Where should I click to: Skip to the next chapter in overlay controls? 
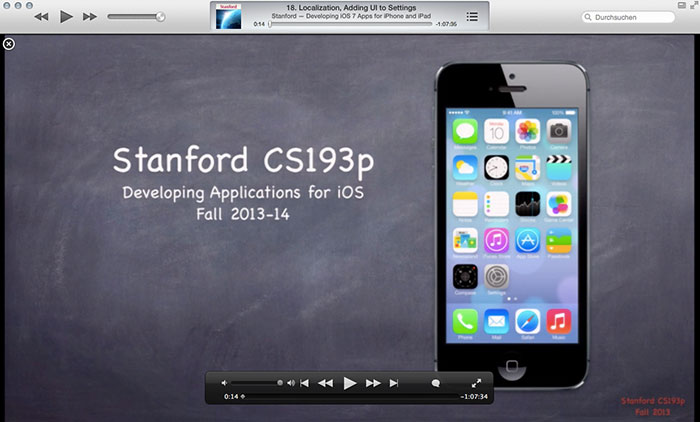click(394, 383)
